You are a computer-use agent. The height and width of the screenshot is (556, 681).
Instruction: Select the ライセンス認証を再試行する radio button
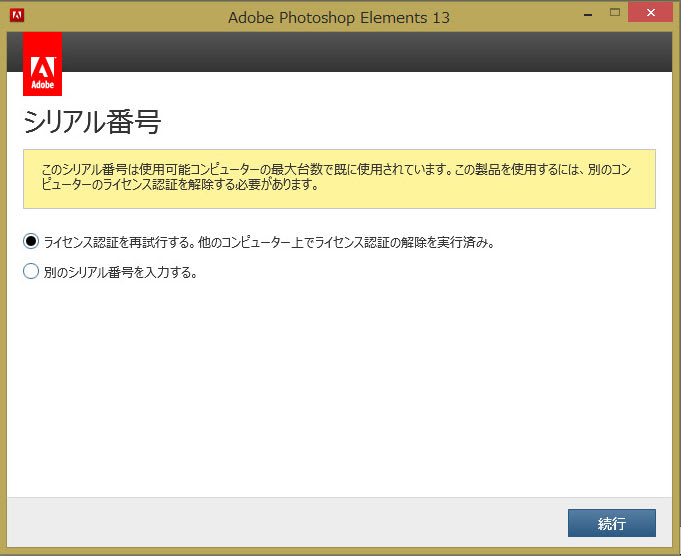click(31, 241)
